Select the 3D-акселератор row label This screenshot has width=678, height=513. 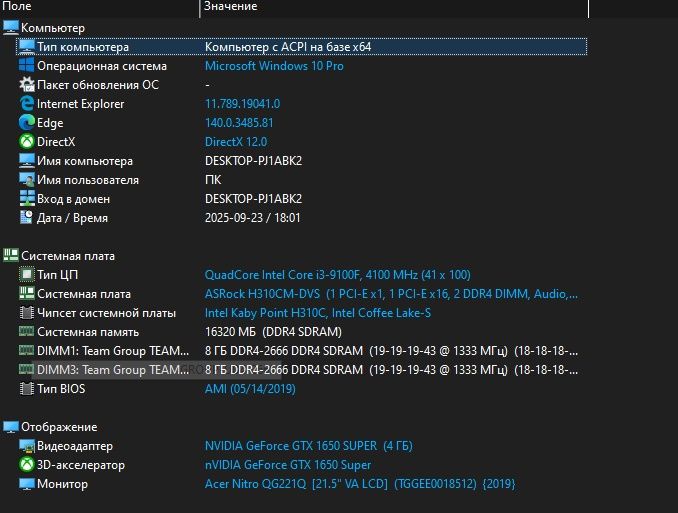tap(81, 465)
